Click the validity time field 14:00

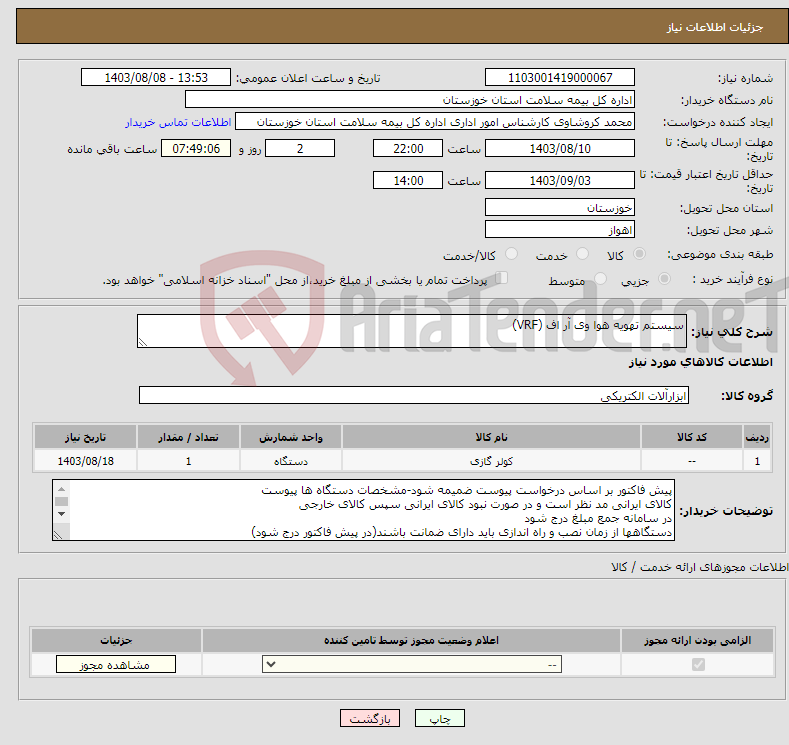(x=408, y=180)
